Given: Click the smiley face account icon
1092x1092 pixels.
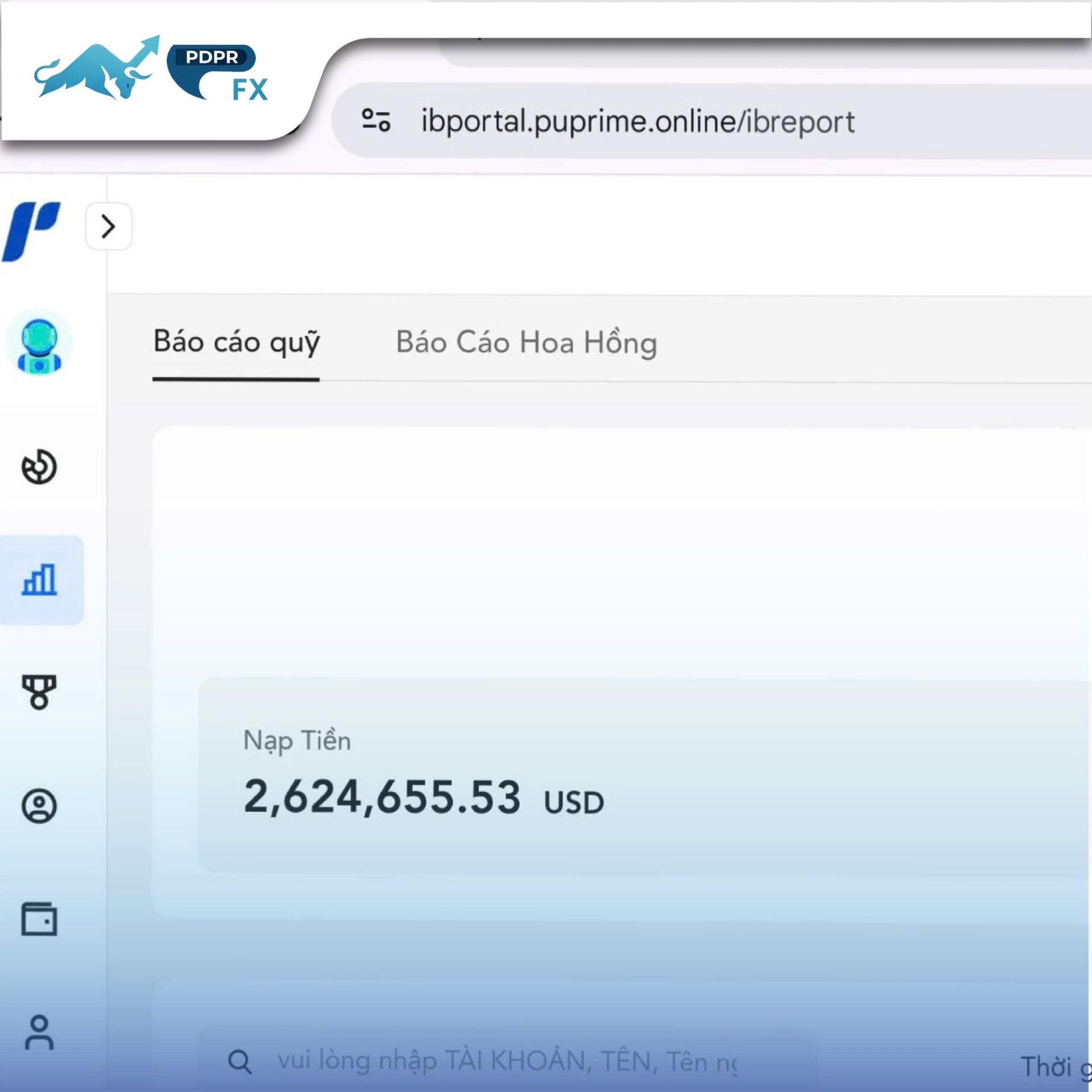Looking at the screenshot, I should 39,805.
